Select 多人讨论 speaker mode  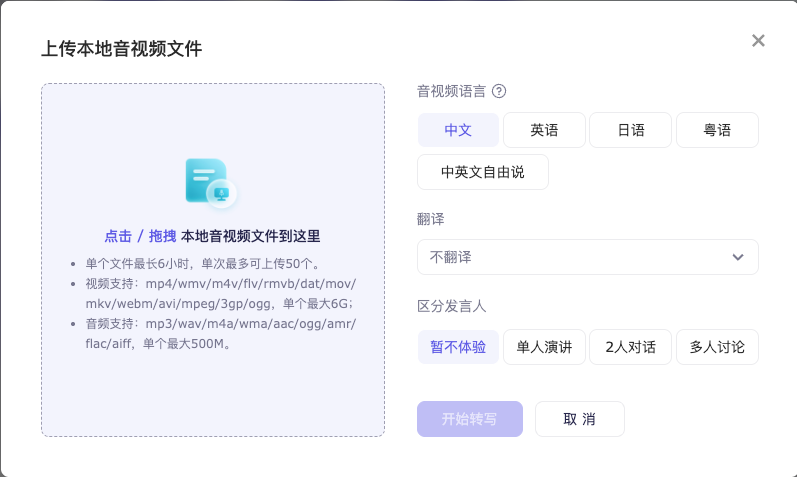point(717,347)
